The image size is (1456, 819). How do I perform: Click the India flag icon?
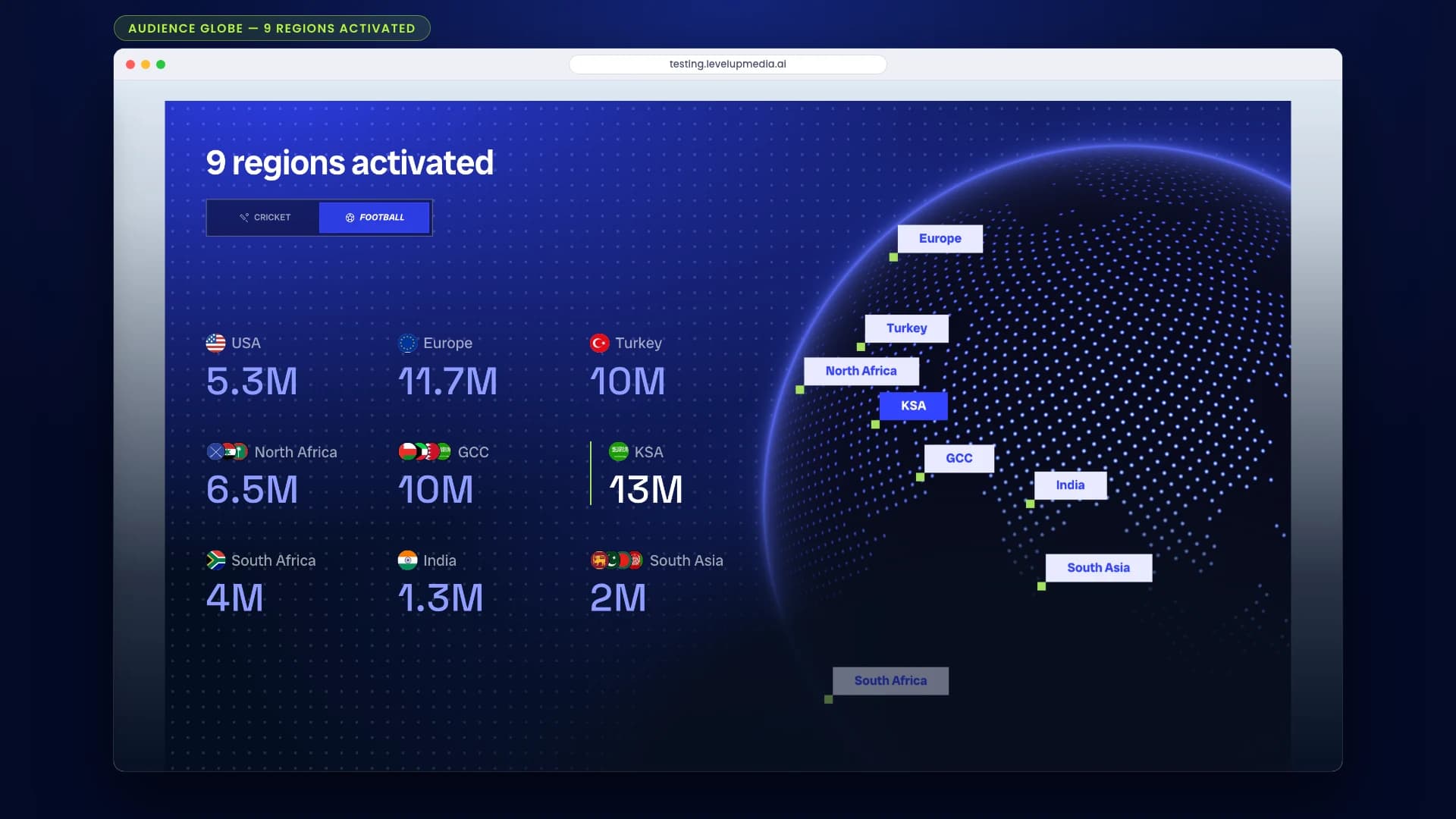click(407, 560)
